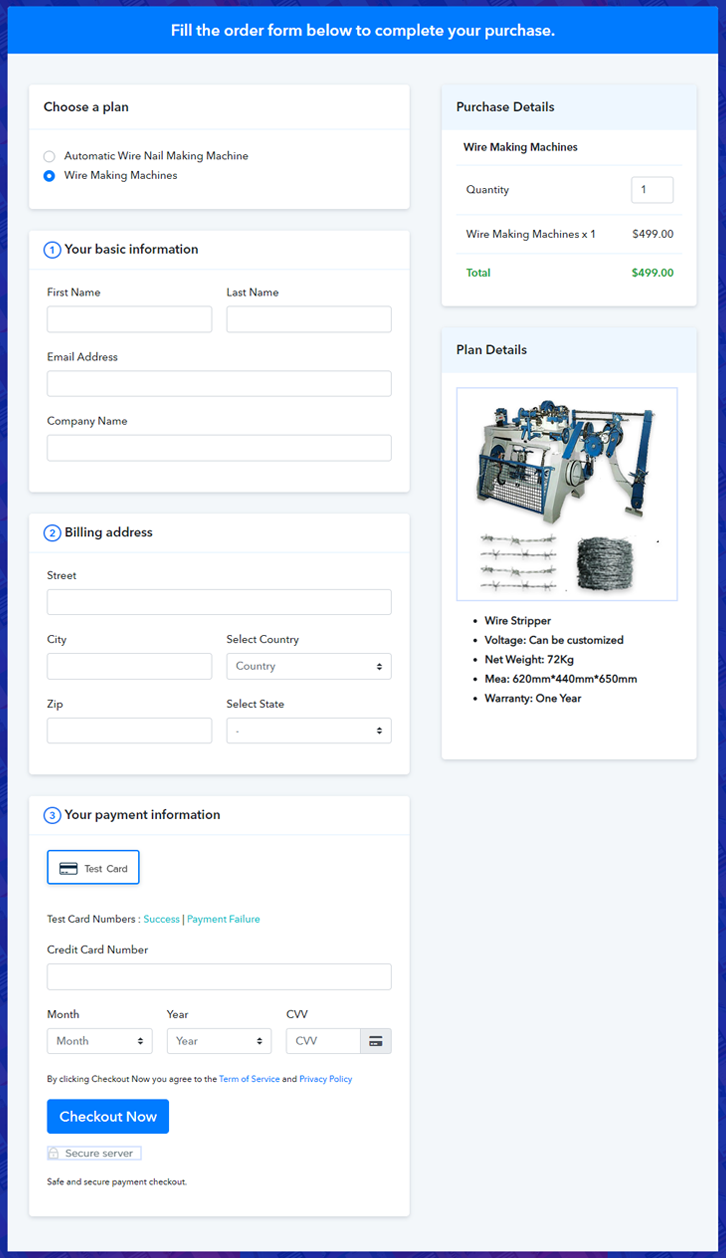Click the step 1 circle icon by basic information
Viewport: 726px width, 1258px height.
tap(52, 250)
